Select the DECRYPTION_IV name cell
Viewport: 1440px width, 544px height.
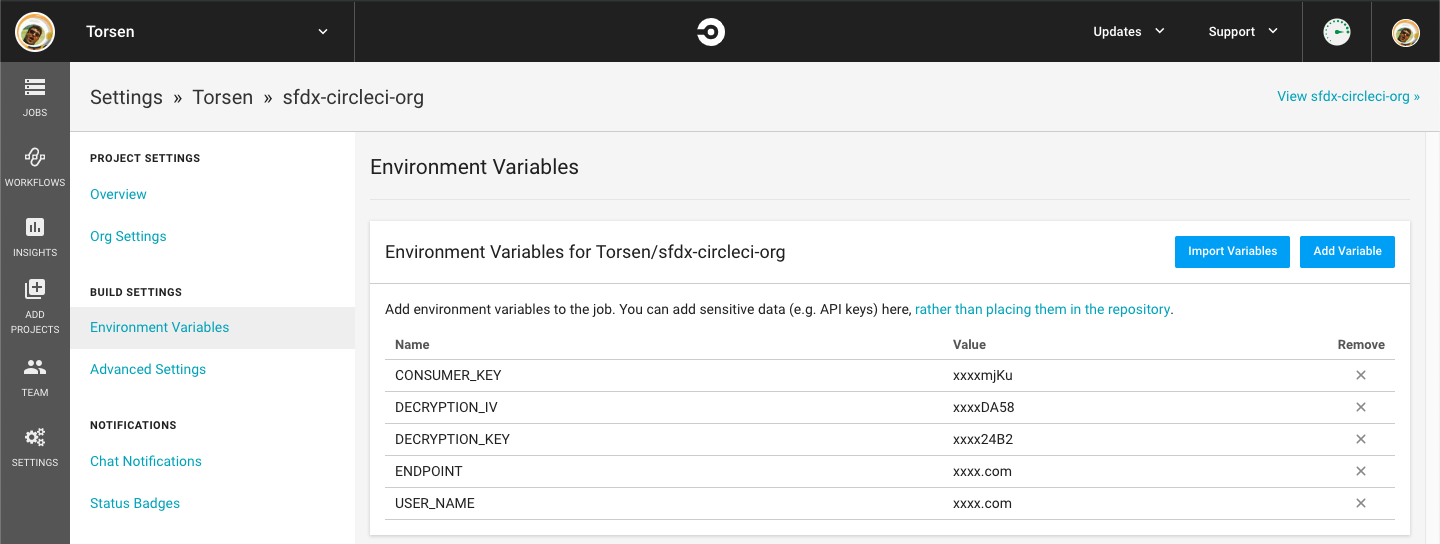click(x=446, y=408)
